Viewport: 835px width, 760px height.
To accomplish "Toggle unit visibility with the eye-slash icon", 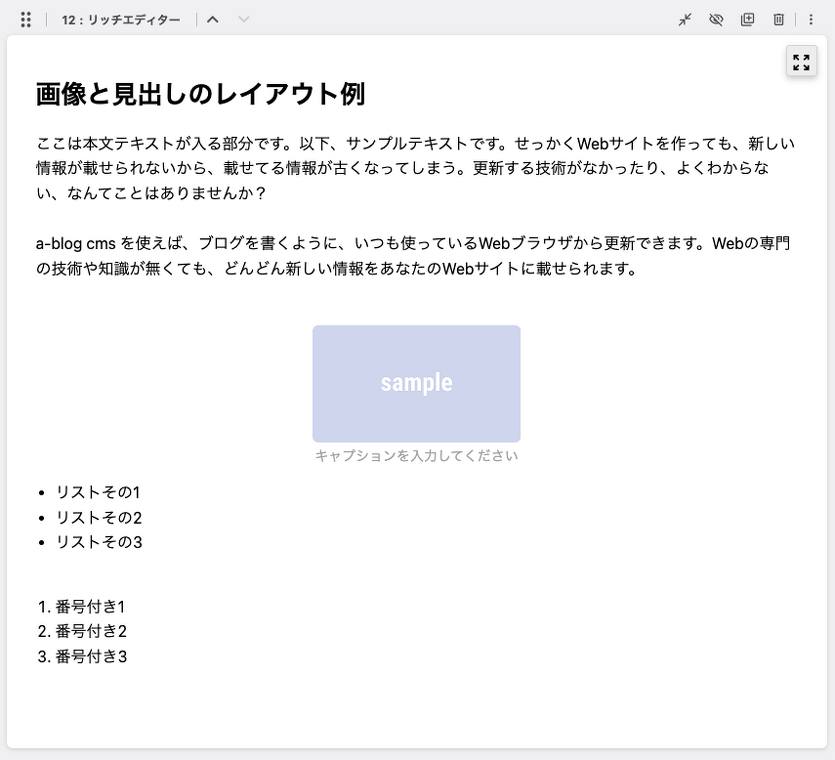I will coord(716,20).
